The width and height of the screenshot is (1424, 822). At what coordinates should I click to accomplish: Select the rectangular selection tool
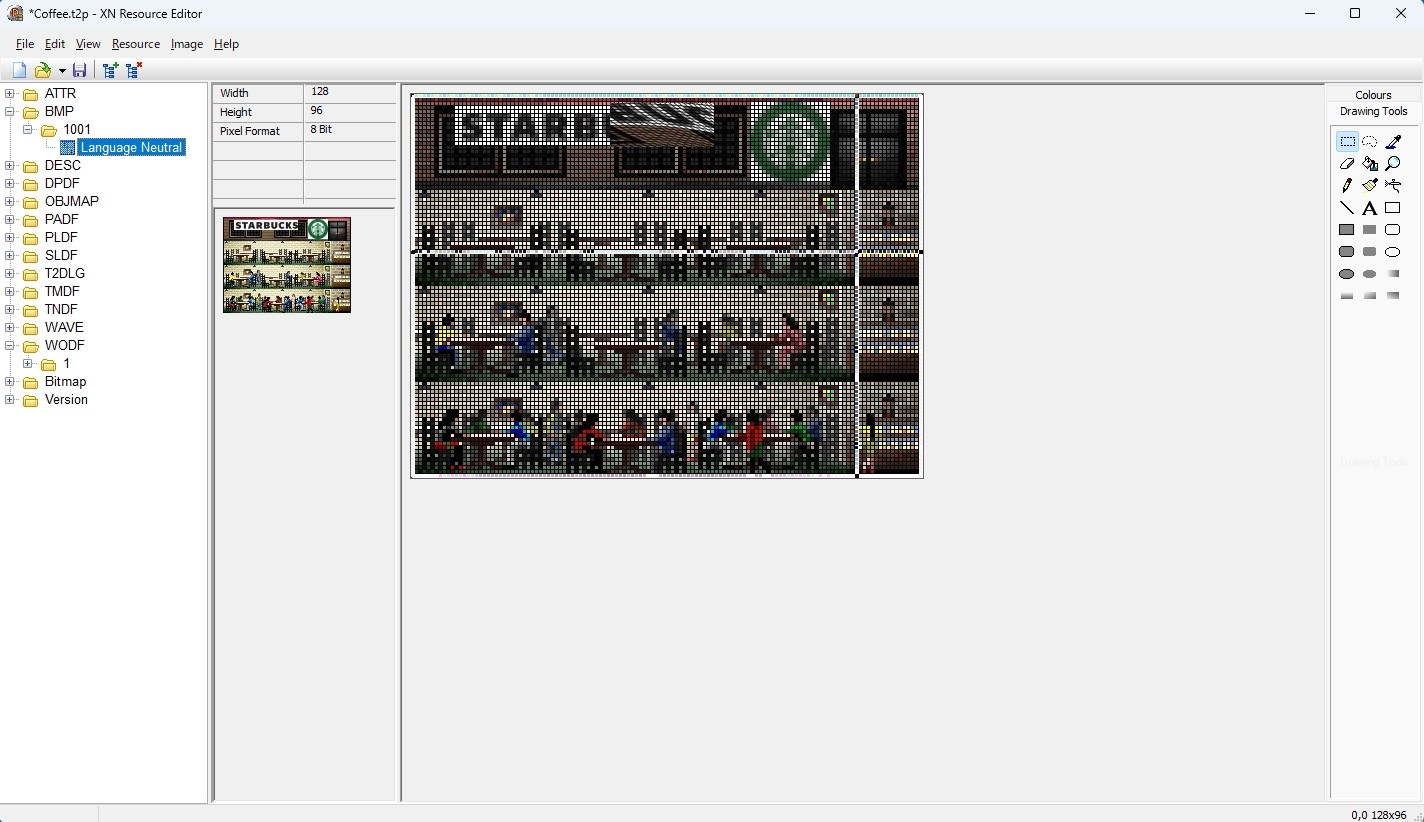1347,142
